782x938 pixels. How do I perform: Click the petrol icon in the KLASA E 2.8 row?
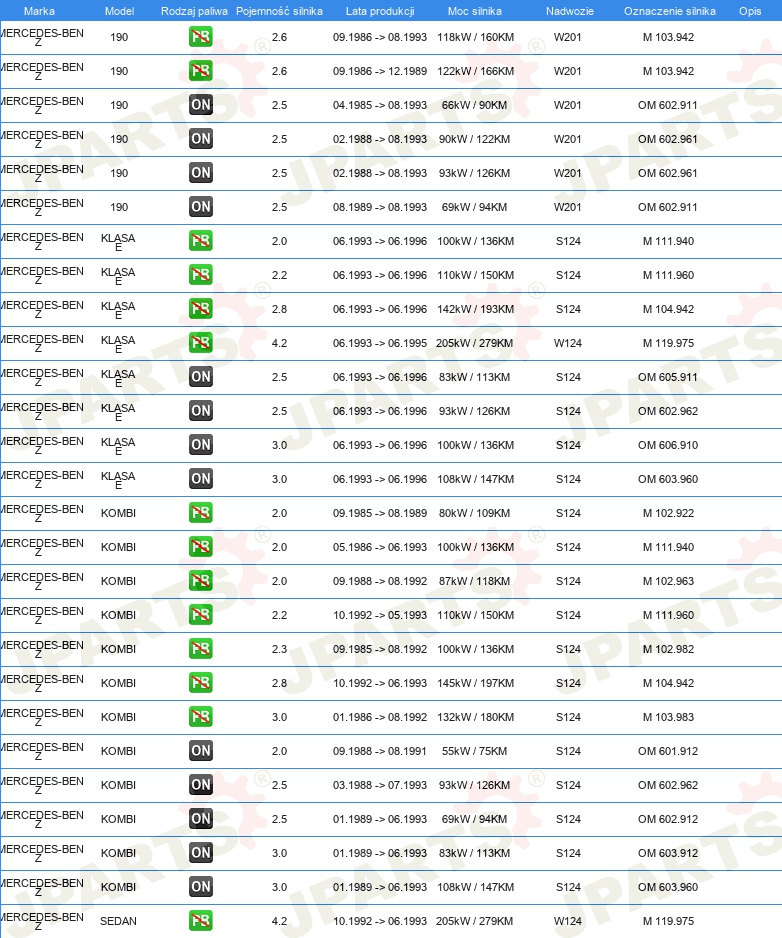tap(200, 309)
